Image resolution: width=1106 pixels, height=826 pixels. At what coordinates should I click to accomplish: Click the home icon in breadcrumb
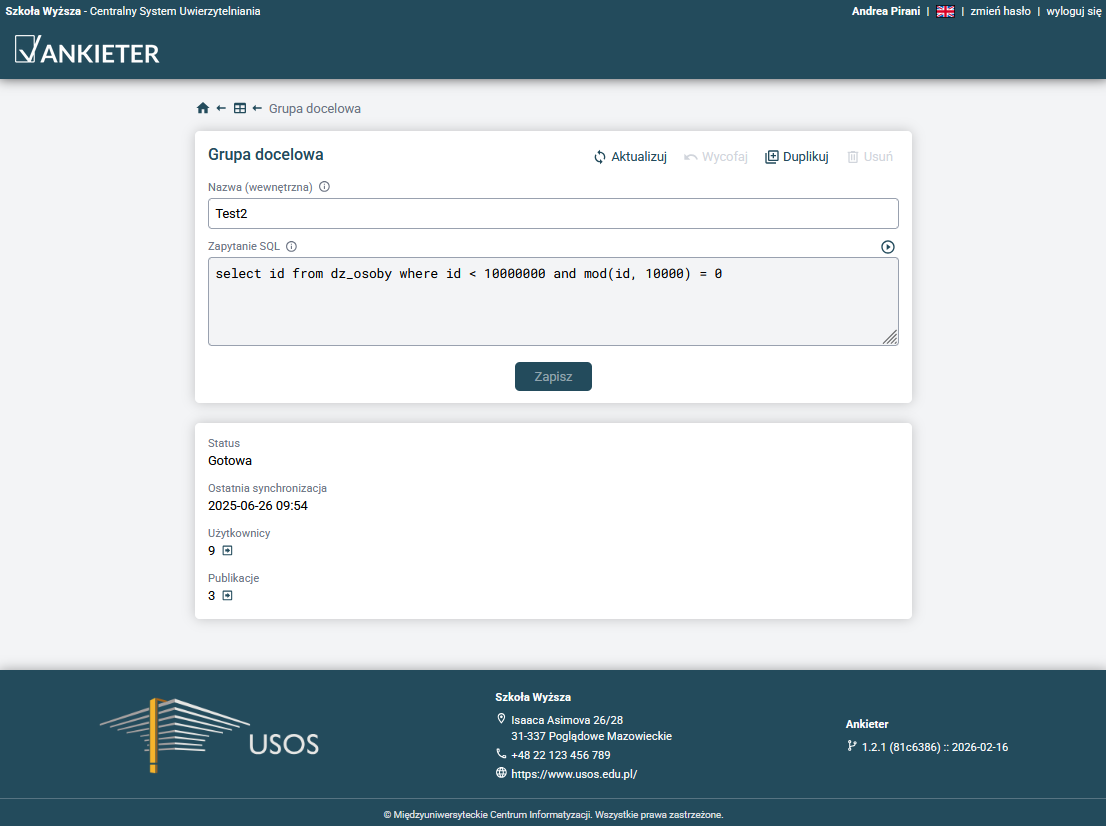[x=203, y=108]
